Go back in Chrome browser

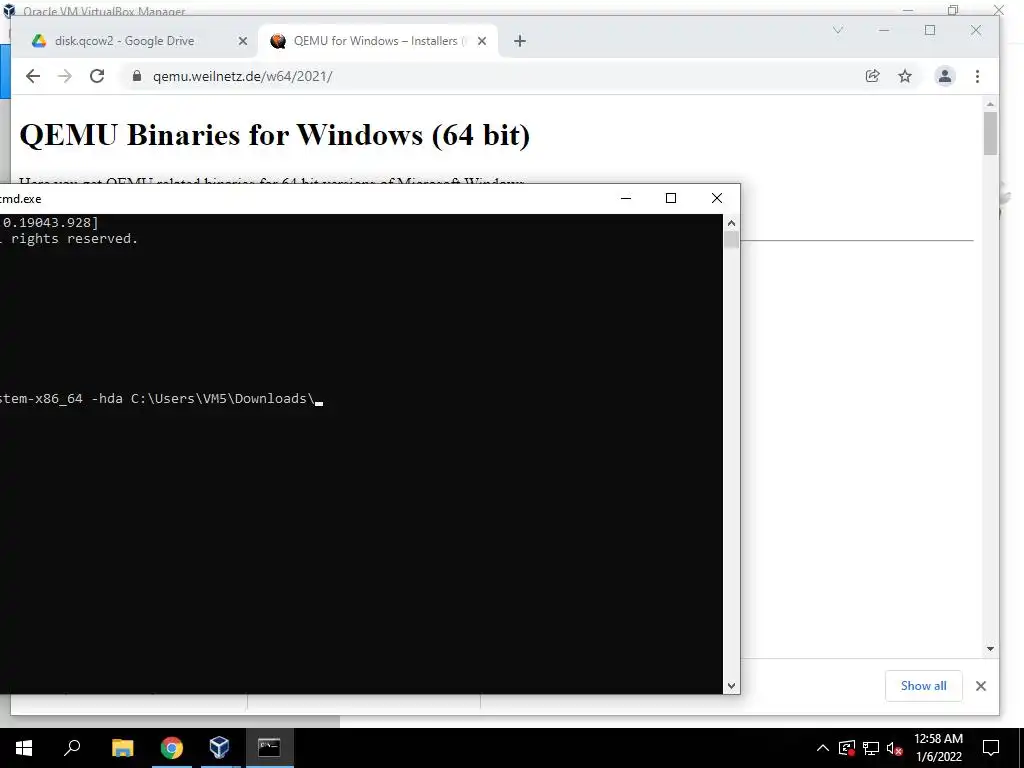pos(33,76)
